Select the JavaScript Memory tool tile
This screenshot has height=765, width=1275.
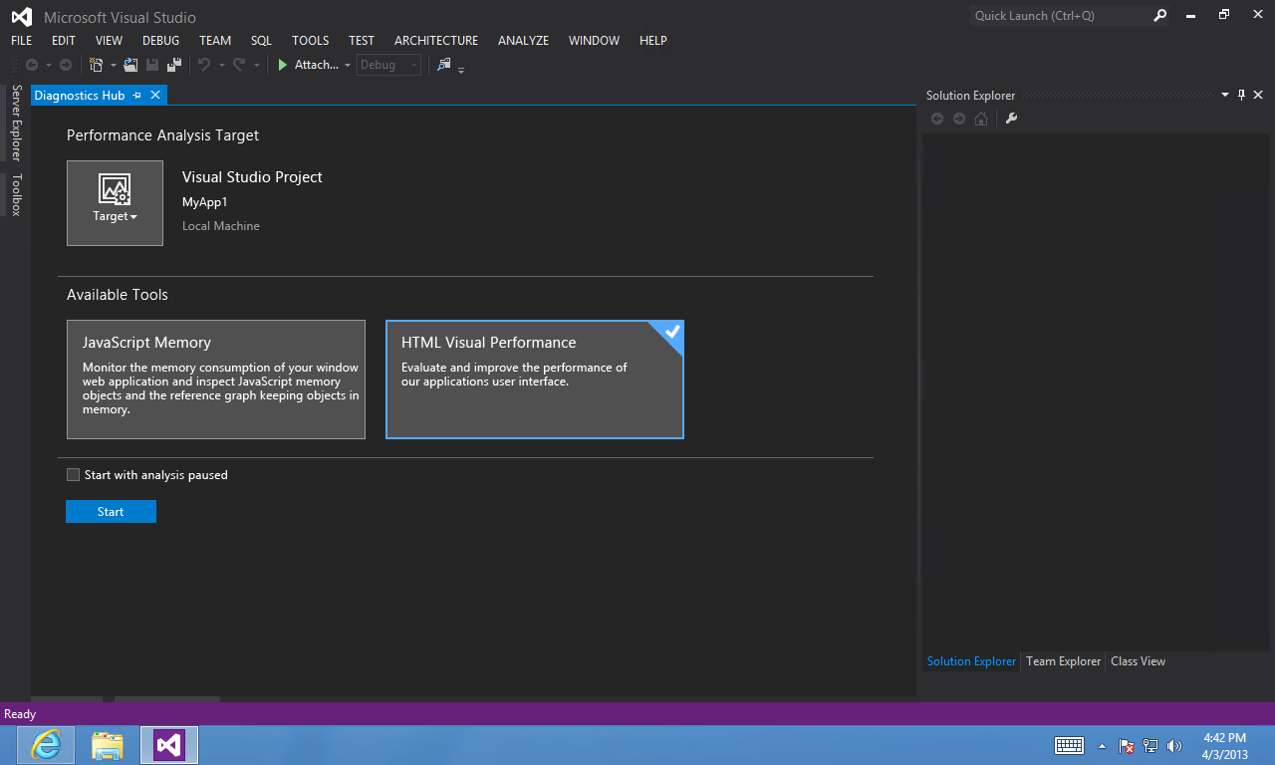click(216, 379)
